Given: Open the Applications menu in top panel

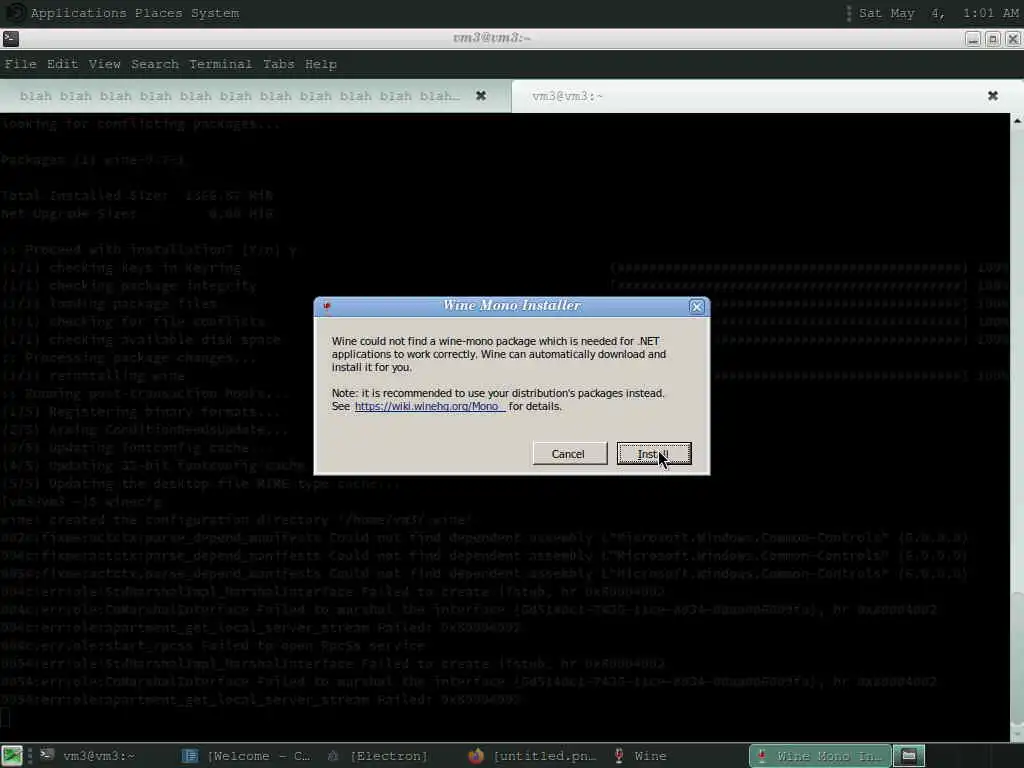Looking at the screenshot, I should pyautogui.click(x=79, y=13).
